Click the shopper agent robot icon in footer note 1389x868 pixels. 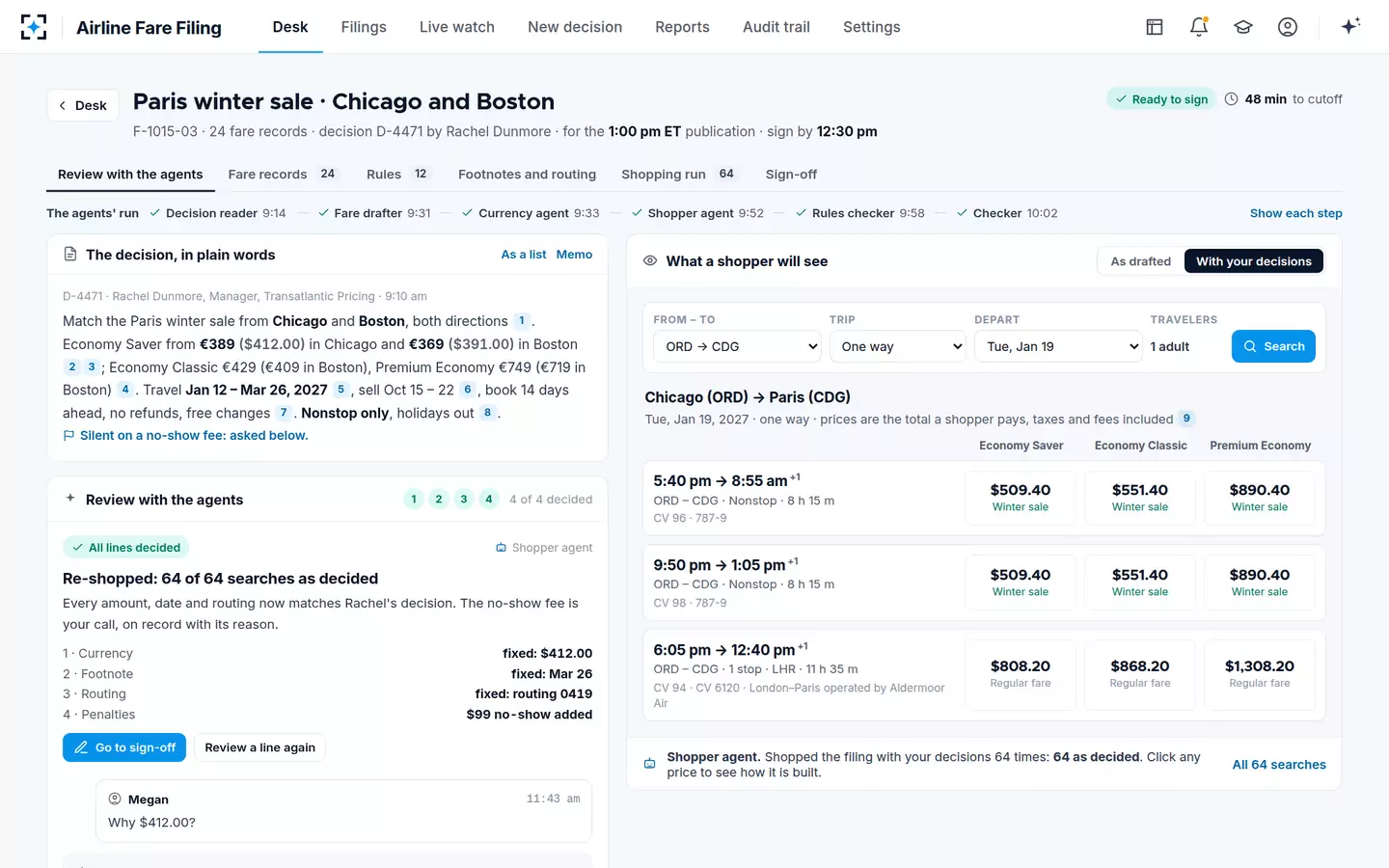(x=650, y=764)
